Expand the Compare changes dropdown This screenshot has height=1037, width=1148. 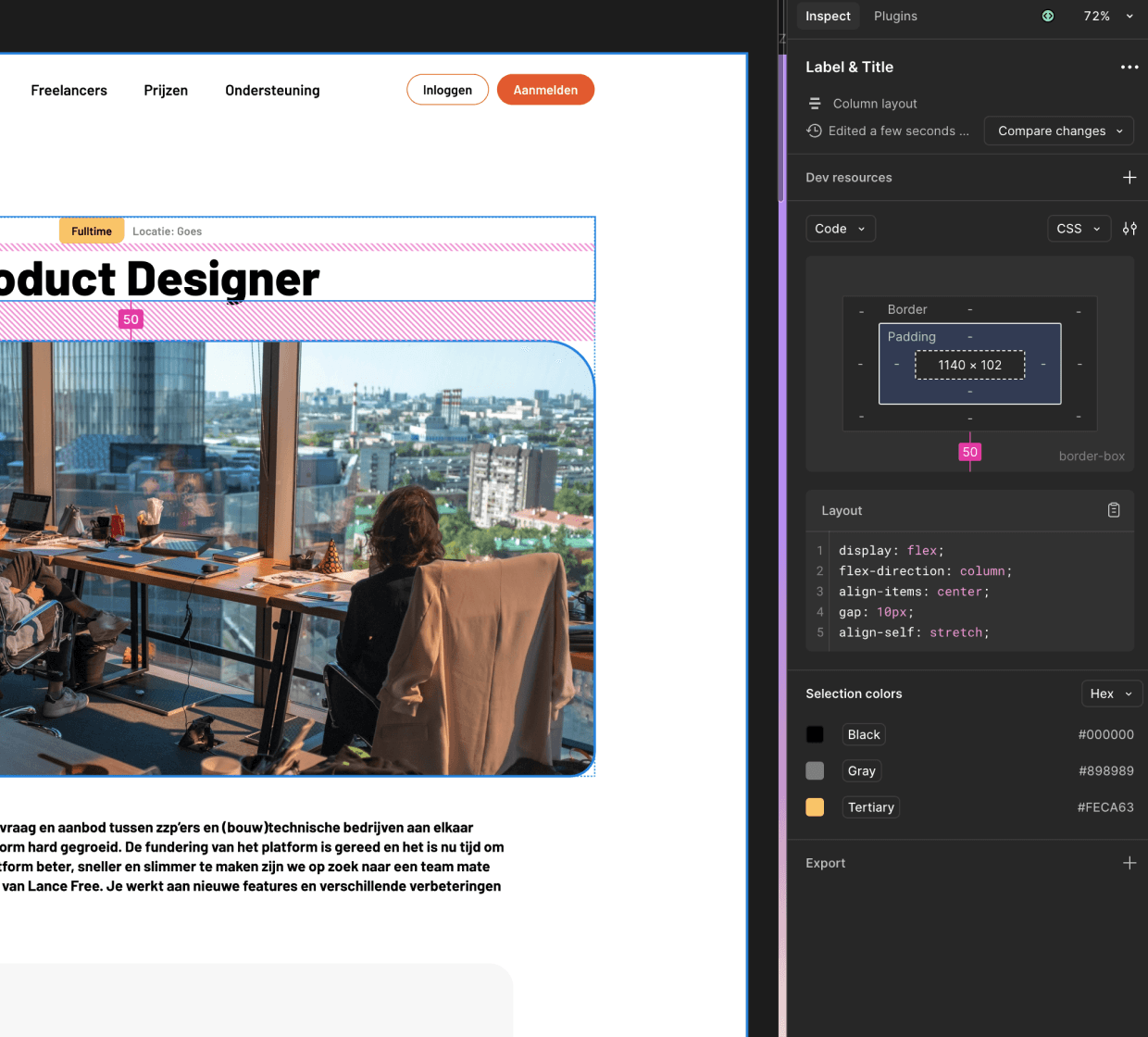pos(1058,131)
